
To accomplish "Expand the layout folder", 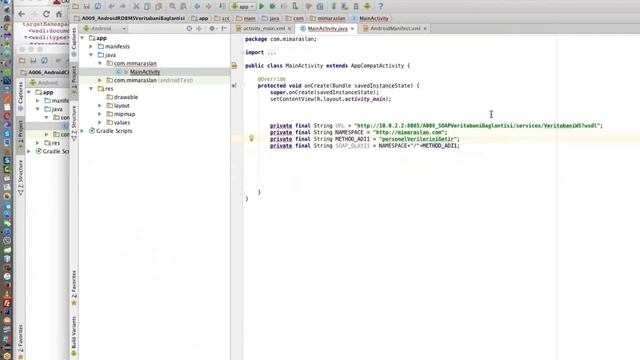I will pos(100,105).
